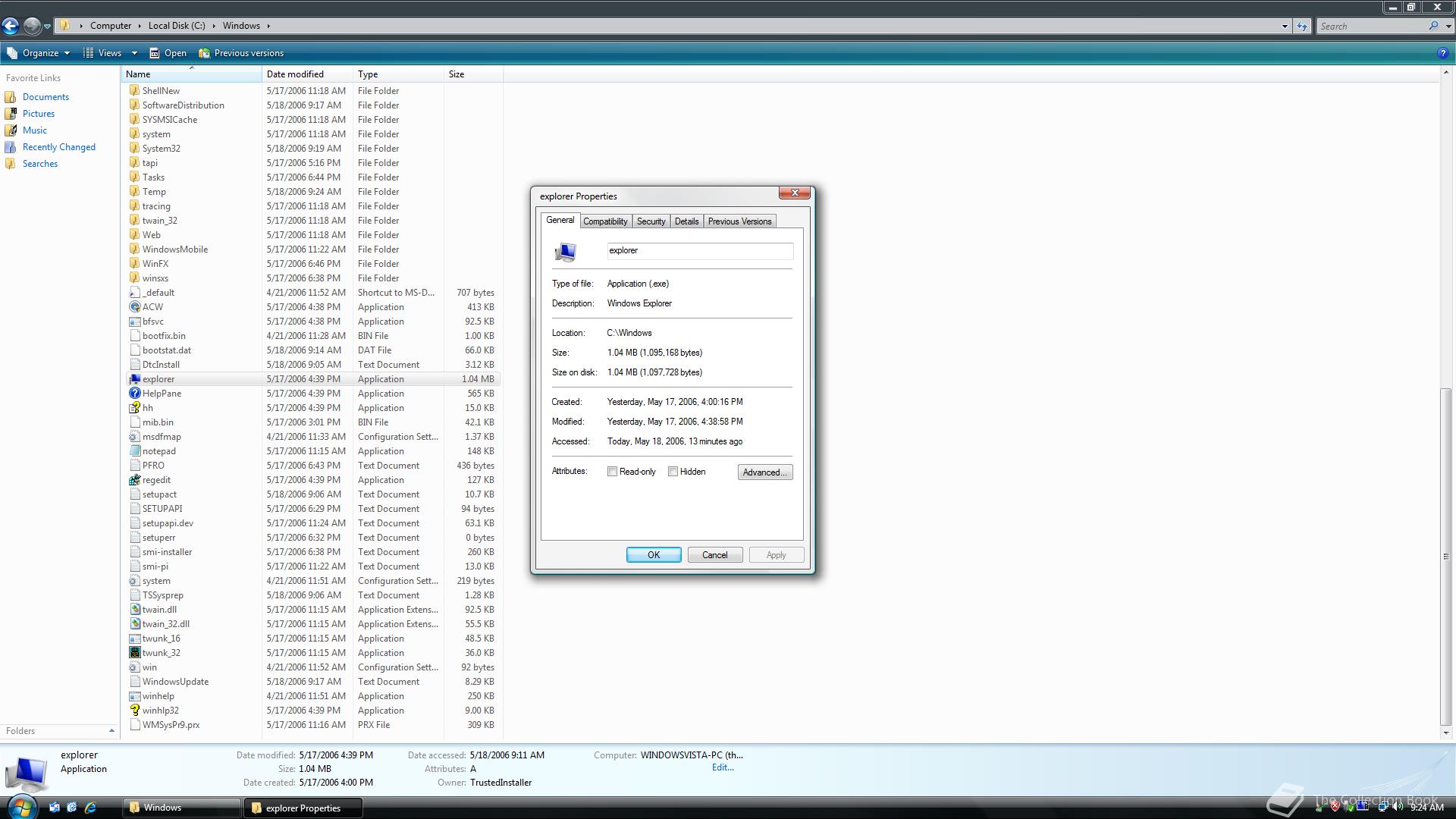This screenshot has width=1456, height=819.
Task: Select the HelpPane file icon
Action: (134, 394)
